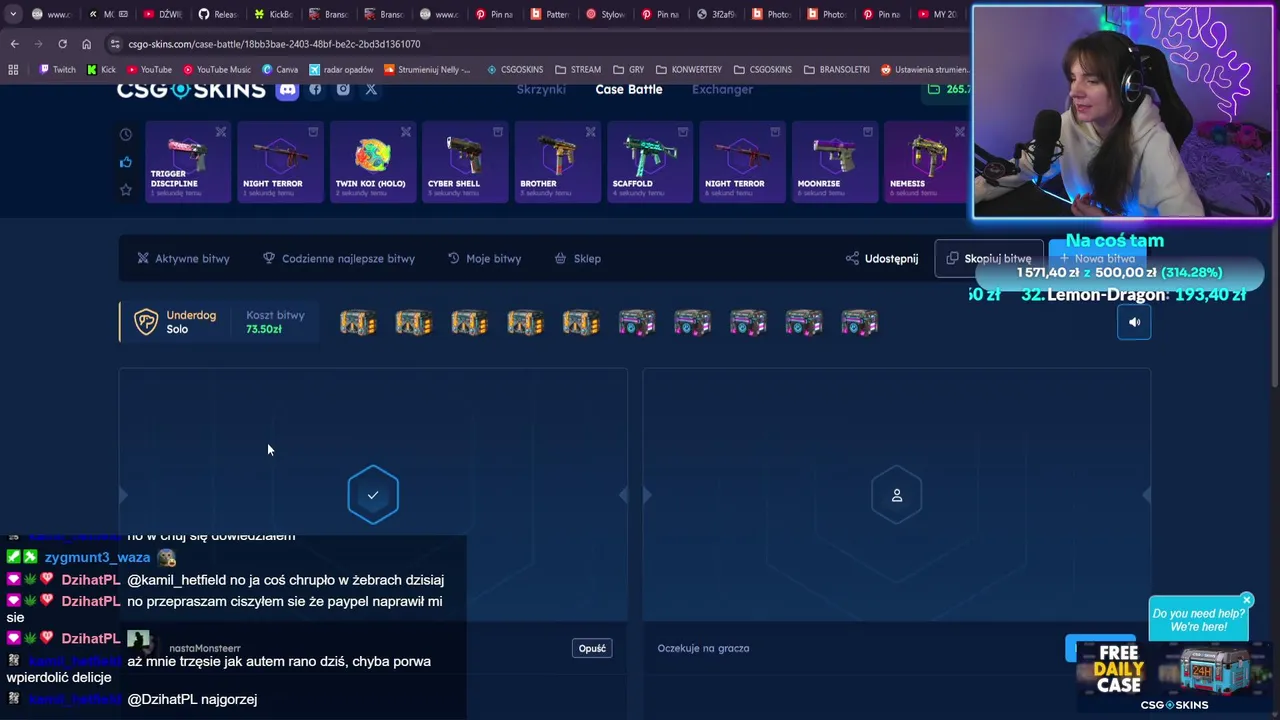Open the YouTube Music bookmark
Screen dimensions: 1280x720
216,70
